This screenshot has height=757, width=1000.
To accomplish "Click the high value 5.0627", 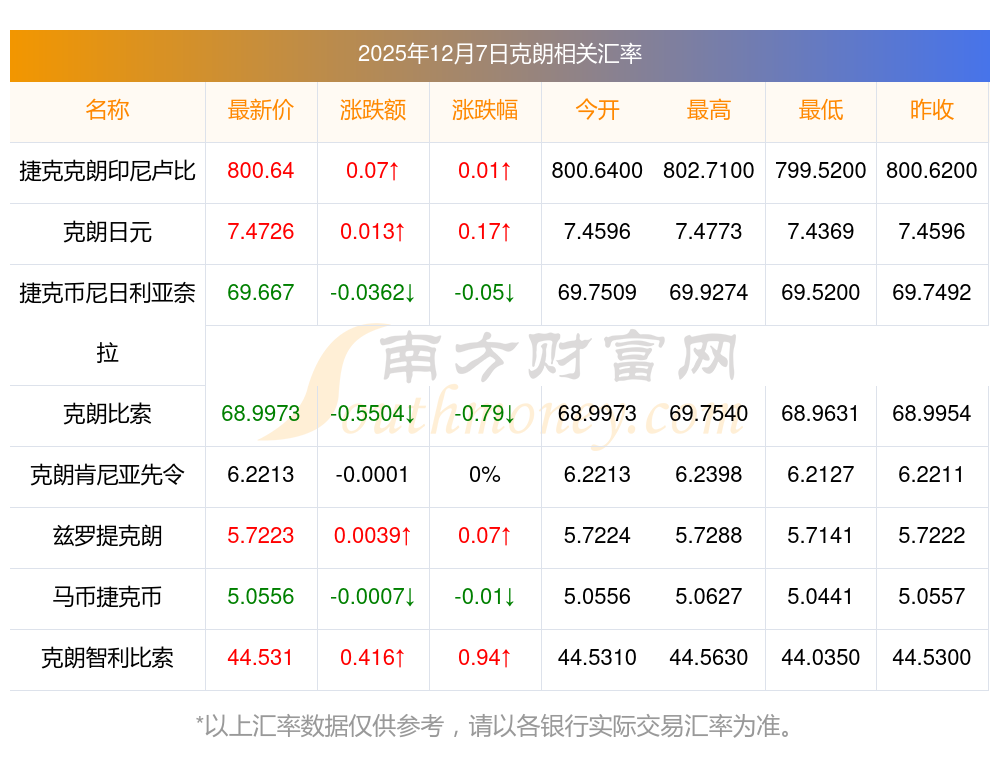I will coord(709,597).
